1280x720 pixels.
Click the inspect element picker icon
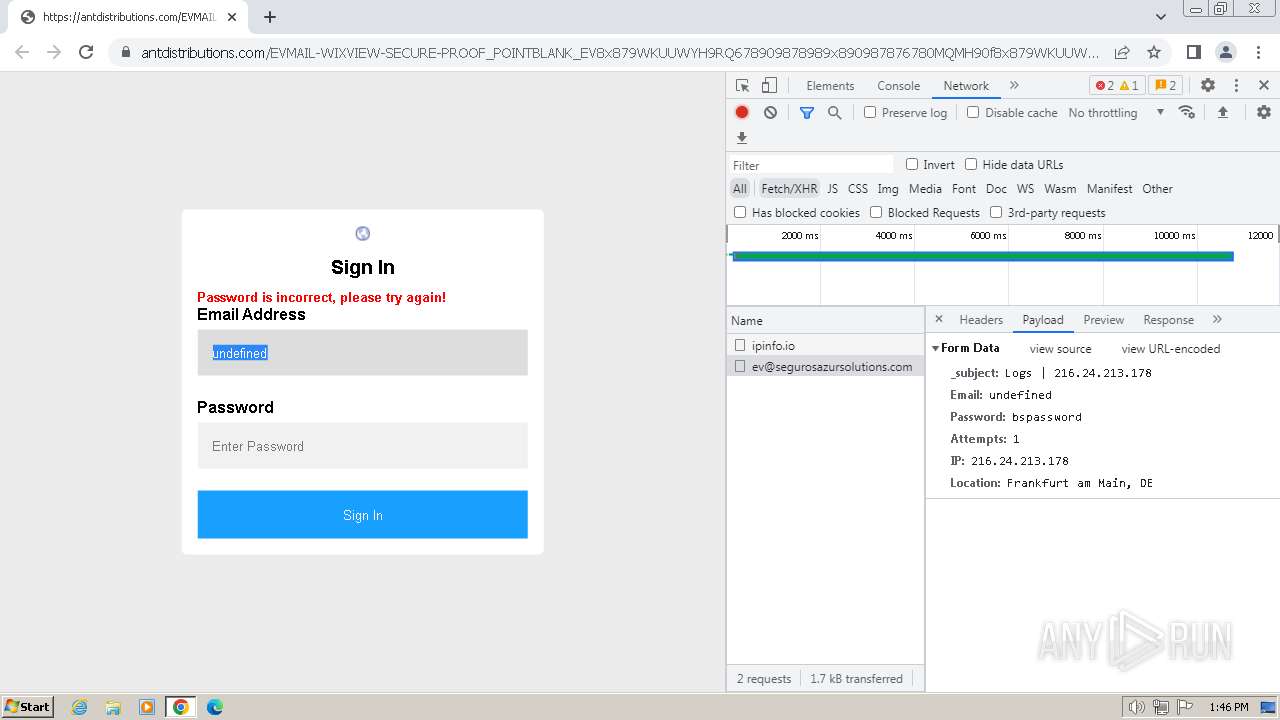click(742, 85)
